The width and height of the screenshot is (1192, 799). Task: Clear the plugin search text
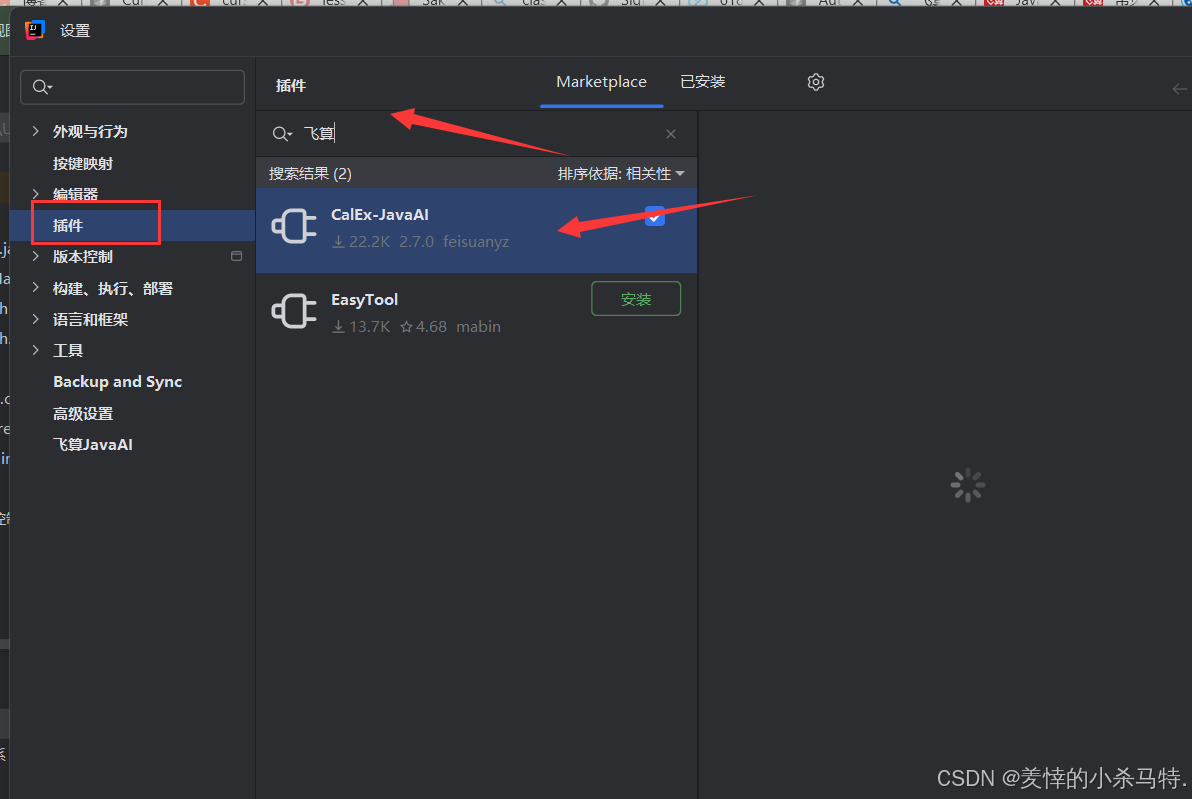tap(670, 134)
